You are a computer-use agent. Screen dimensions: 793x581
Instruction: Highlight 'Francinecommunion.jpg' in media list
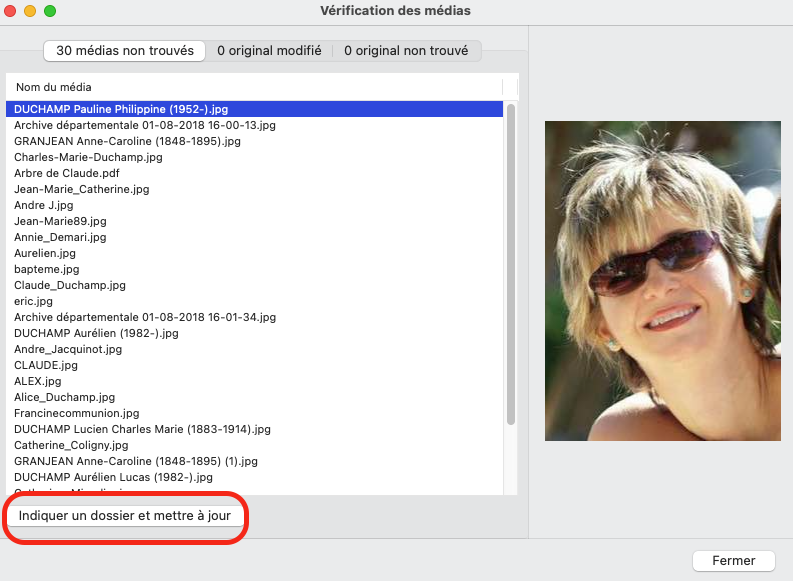[x=76, y=413]
